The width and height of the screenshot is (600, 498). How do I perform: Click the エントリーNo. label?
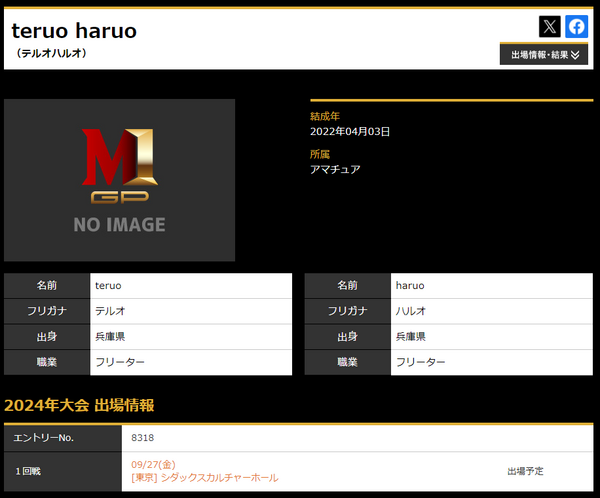(44, 438)
